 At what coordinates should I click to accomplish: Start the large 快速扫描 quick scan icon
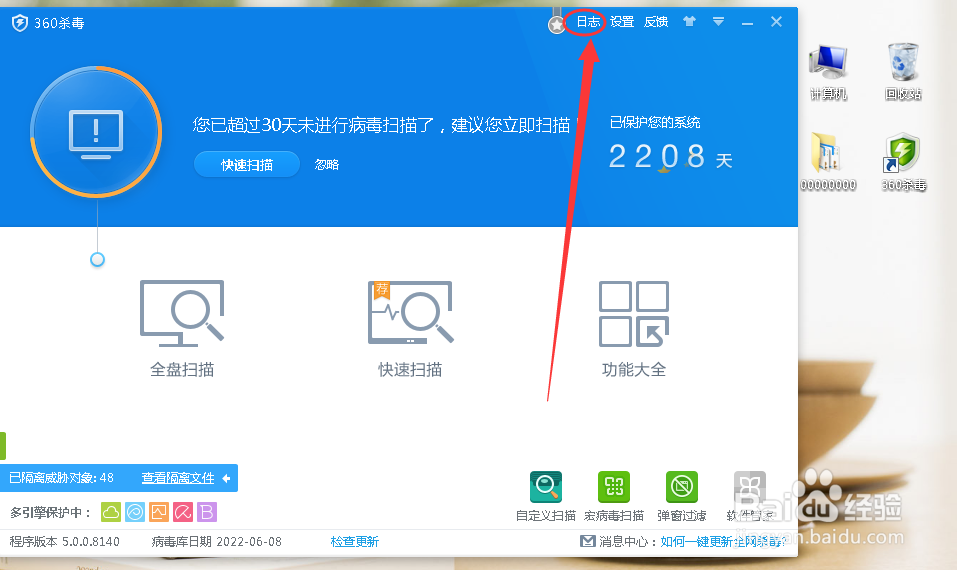click(x=410, y=328)
